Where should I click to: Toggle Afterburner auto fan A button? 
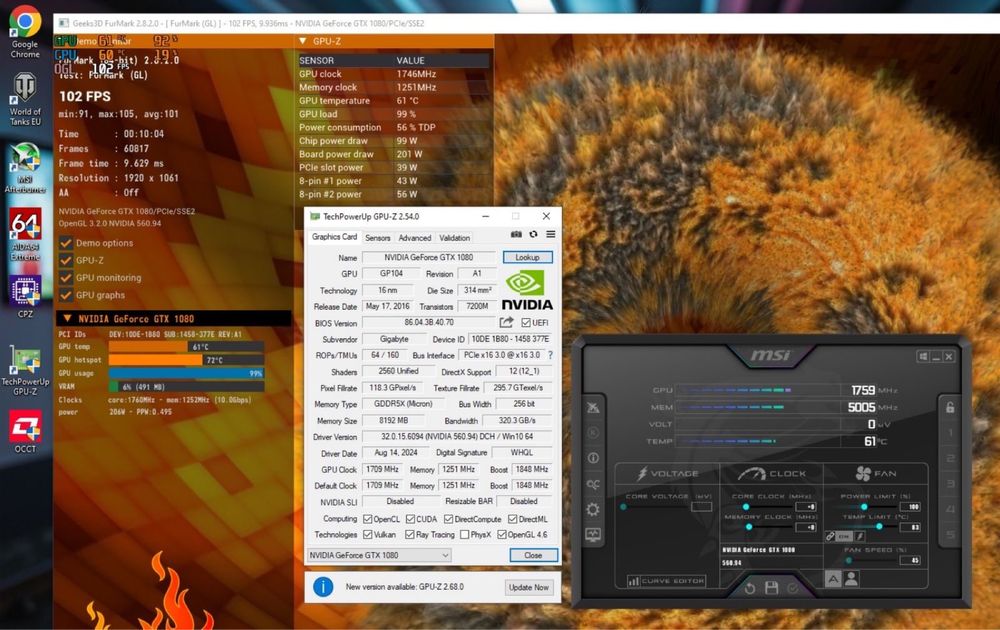pyautogui.click(x=833, y=578)
